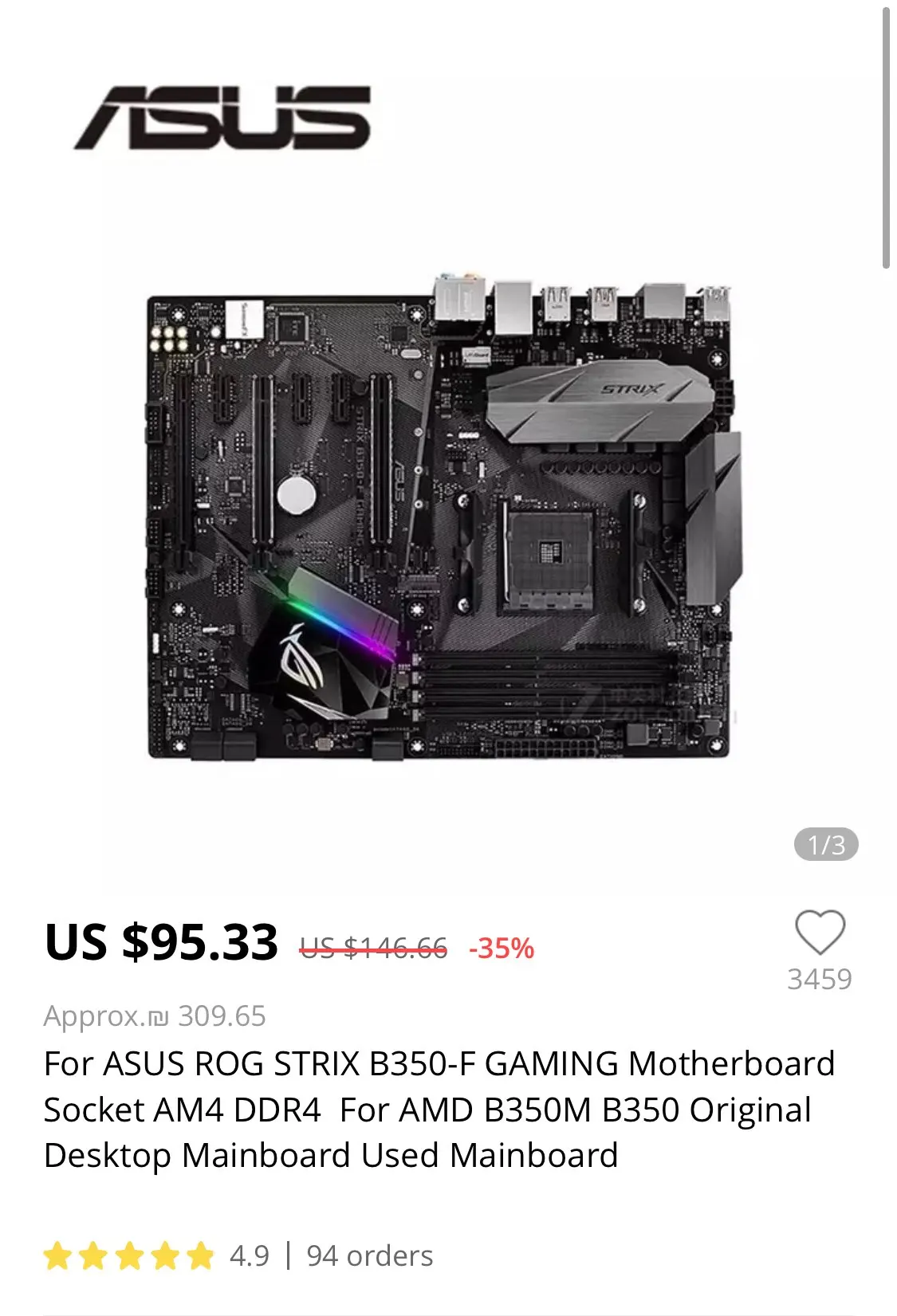The width and height of the screenshot is (897, 1316).
Task: Open the ASUS ROG STRIX B350-F product title
Action: point(439,1110)
